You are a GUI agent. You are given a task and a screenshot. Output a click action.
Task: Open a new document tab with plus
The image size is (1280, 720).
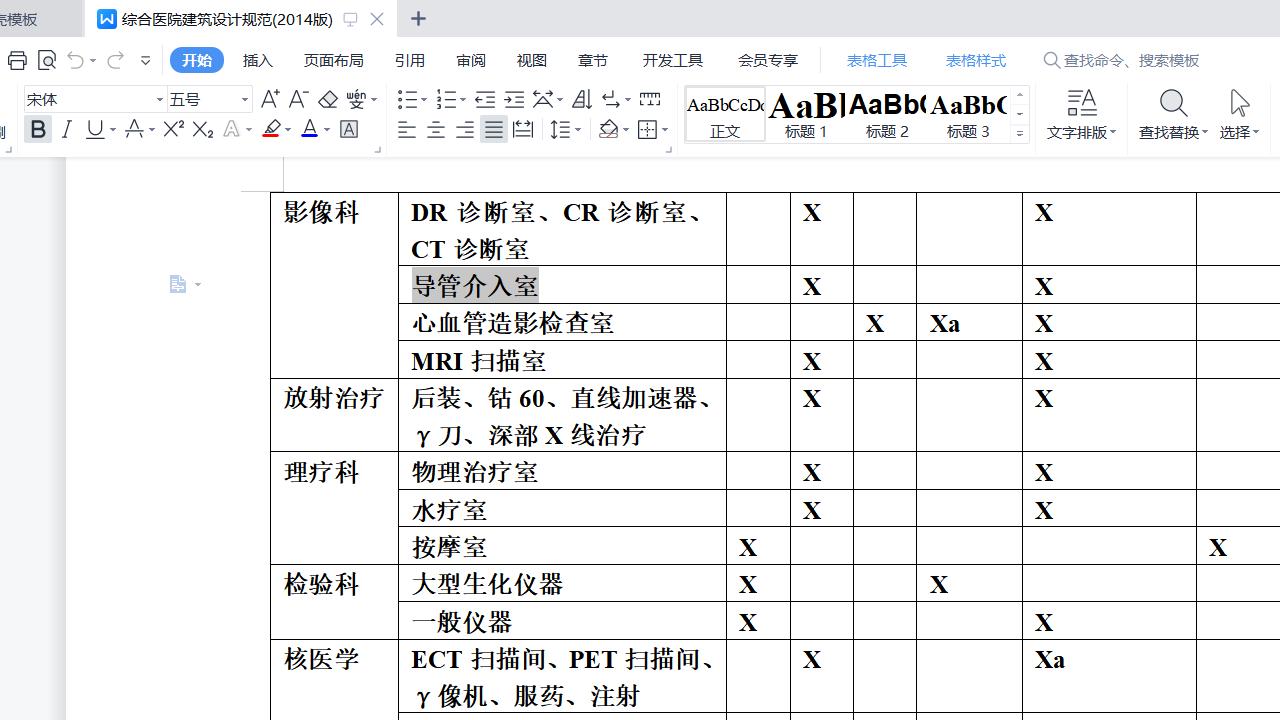click(418, 19)
